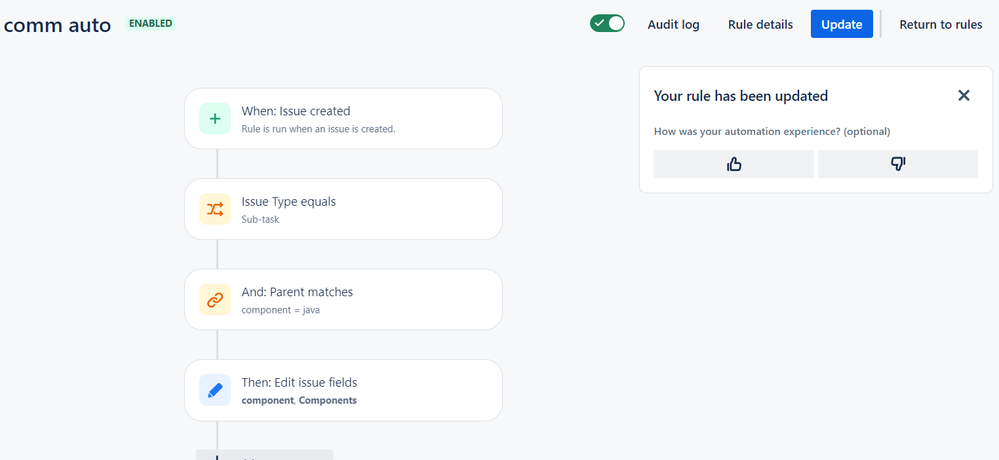Give thumbs down feedback
This screenshot has width=999, height=460.
(897, 164)
